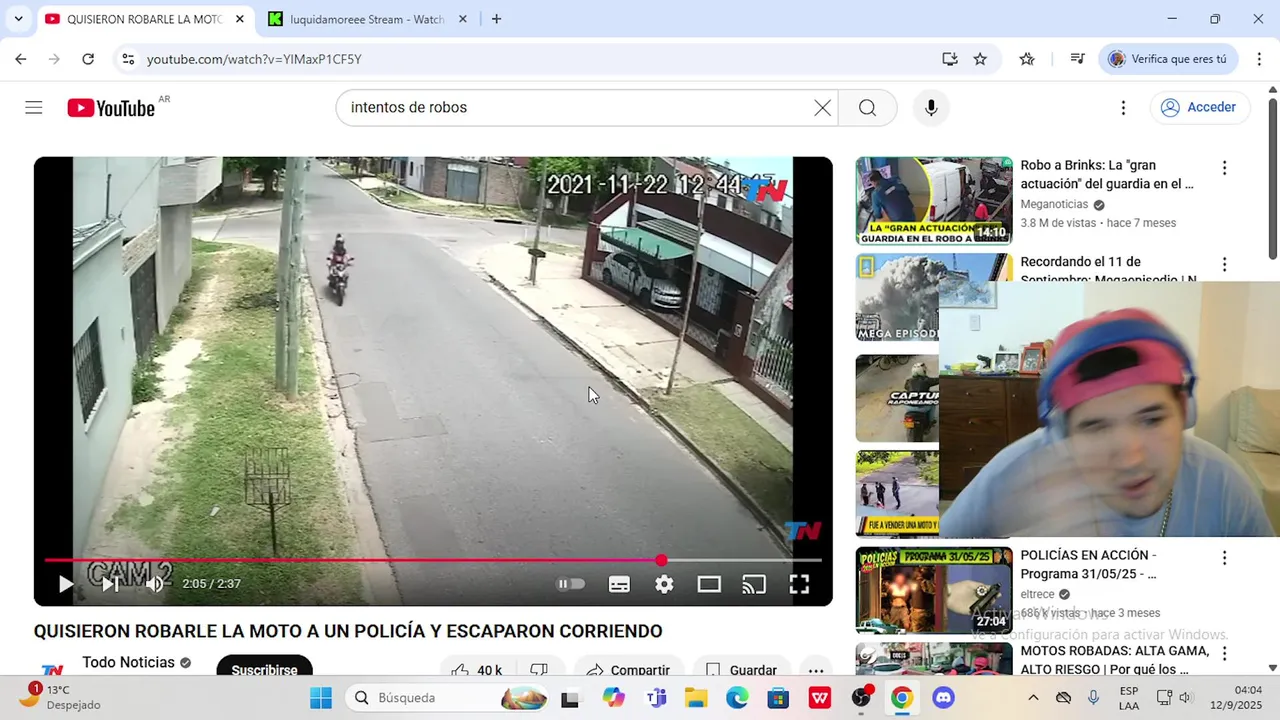Subscribe to Todo Noticias channel

[x=264, y=669]
